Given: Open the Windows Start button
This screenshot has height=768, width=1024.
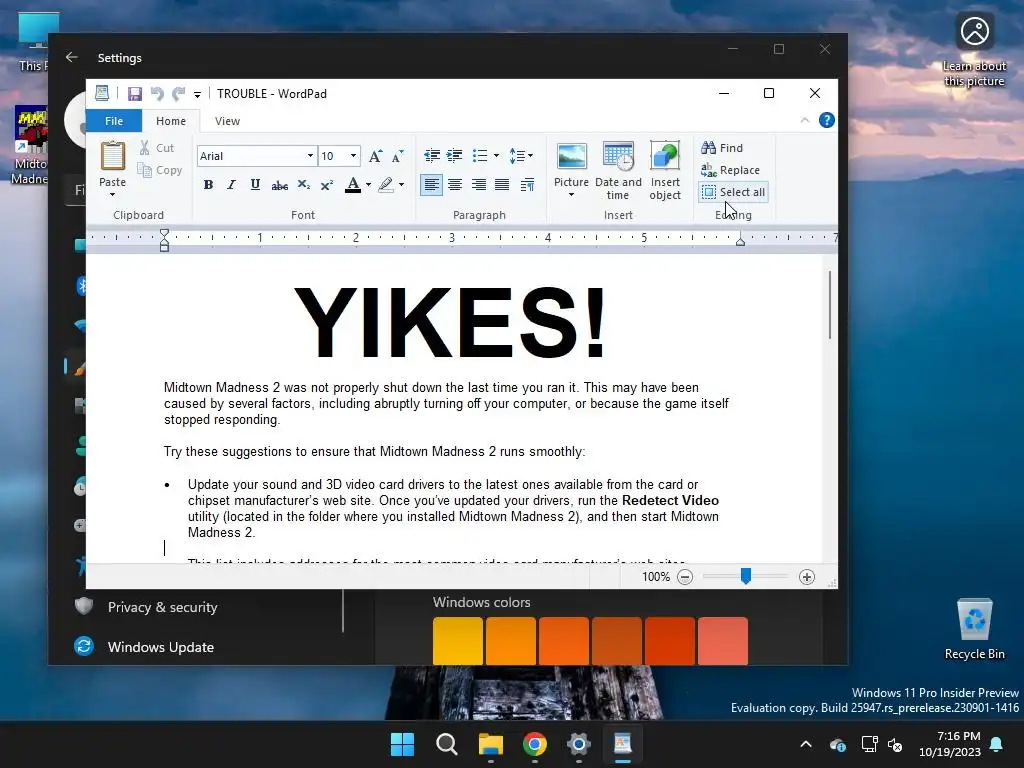Looking at the screenshot, I should pos(402,744).
